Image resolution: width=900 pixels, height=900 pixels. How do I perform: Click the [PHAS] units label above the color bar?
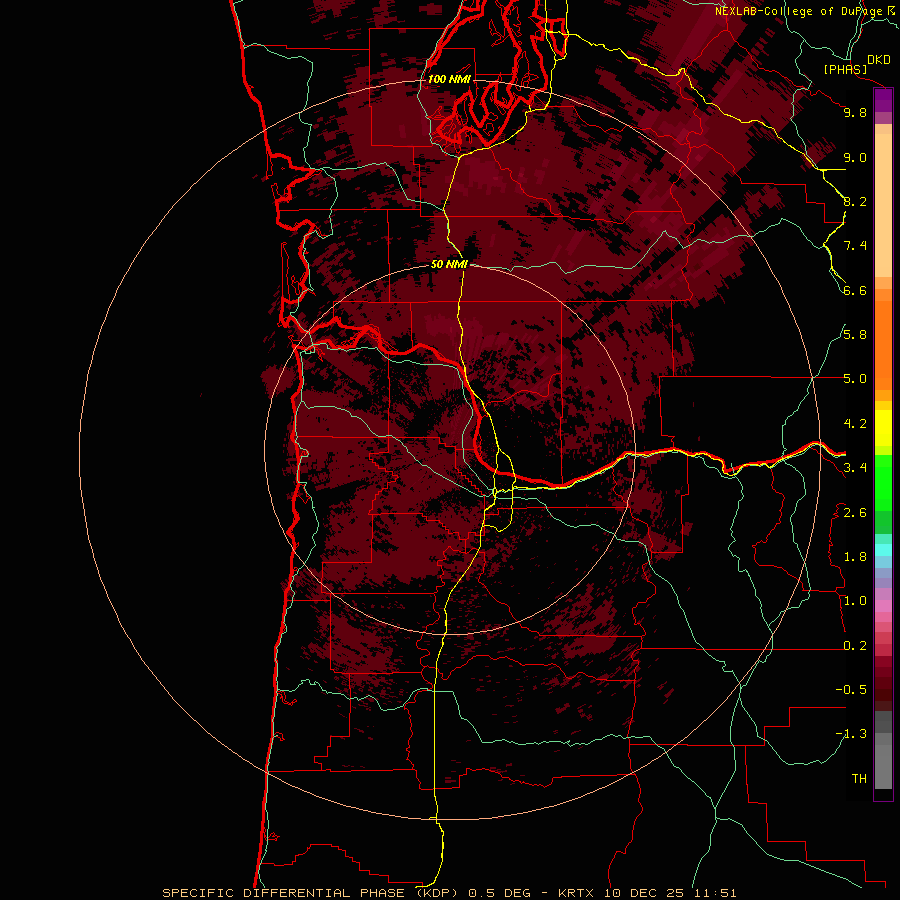pyautogui.click(x=845, y=69)
